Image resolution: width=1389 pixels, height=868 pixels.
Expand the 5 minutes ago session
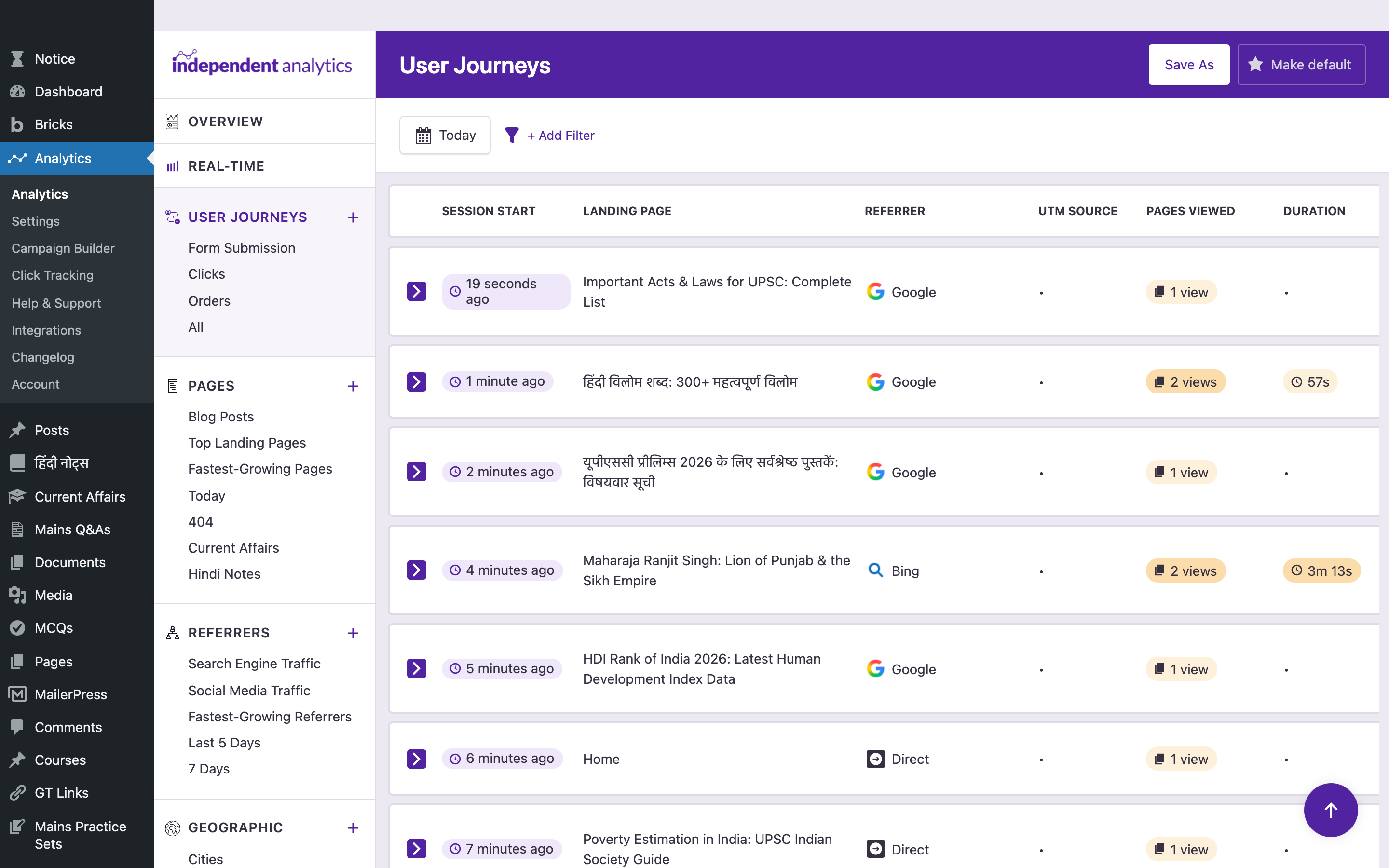coord(417,668)
